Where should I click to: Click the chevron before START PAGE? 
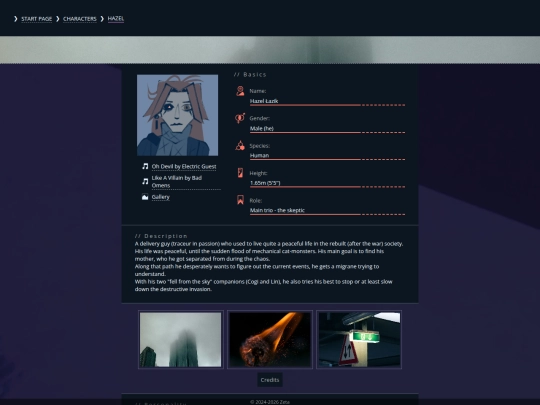(15, 19)
